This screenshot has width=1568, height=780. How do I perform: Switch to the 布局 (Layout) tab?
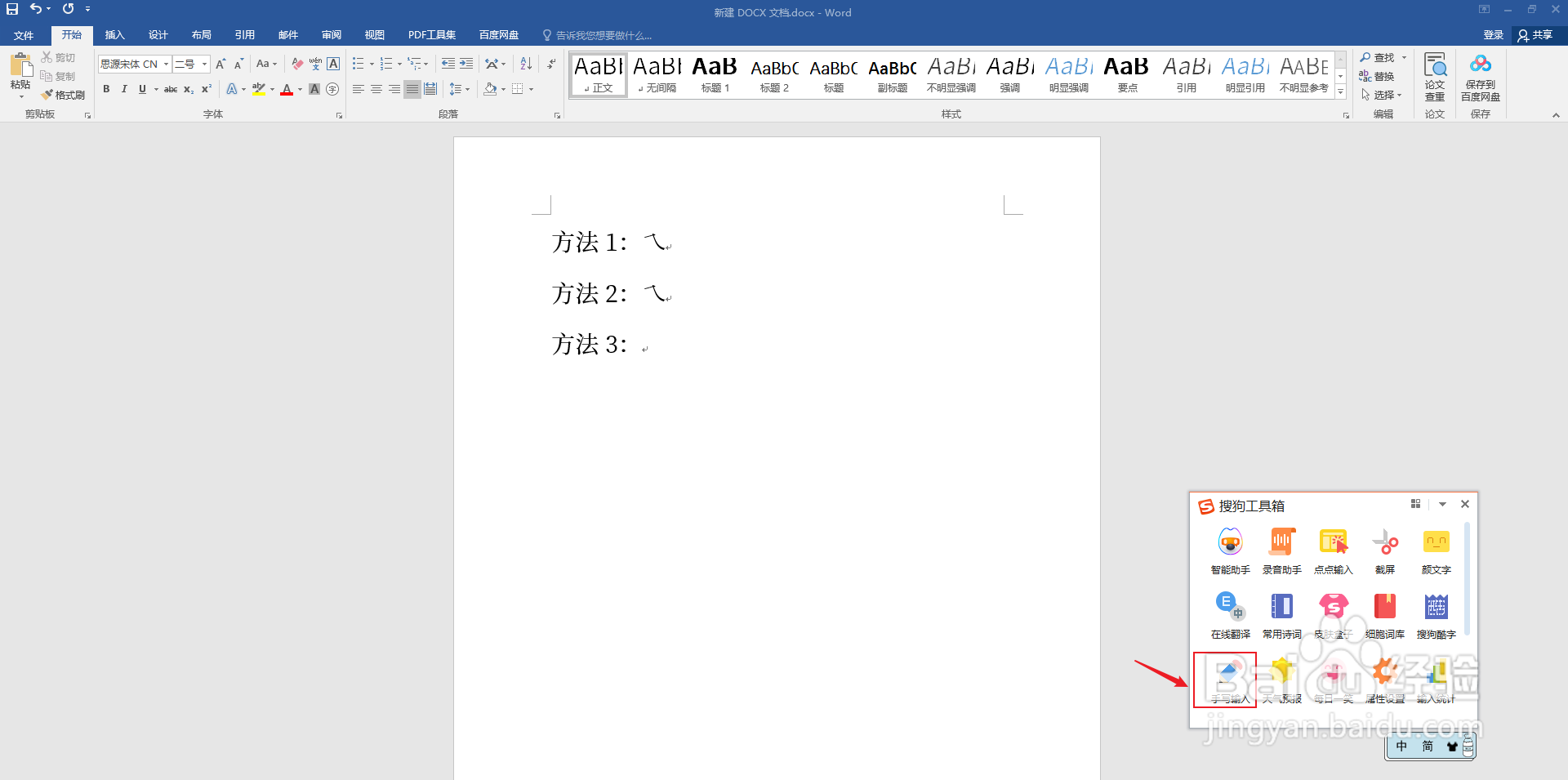click(202, 35)
